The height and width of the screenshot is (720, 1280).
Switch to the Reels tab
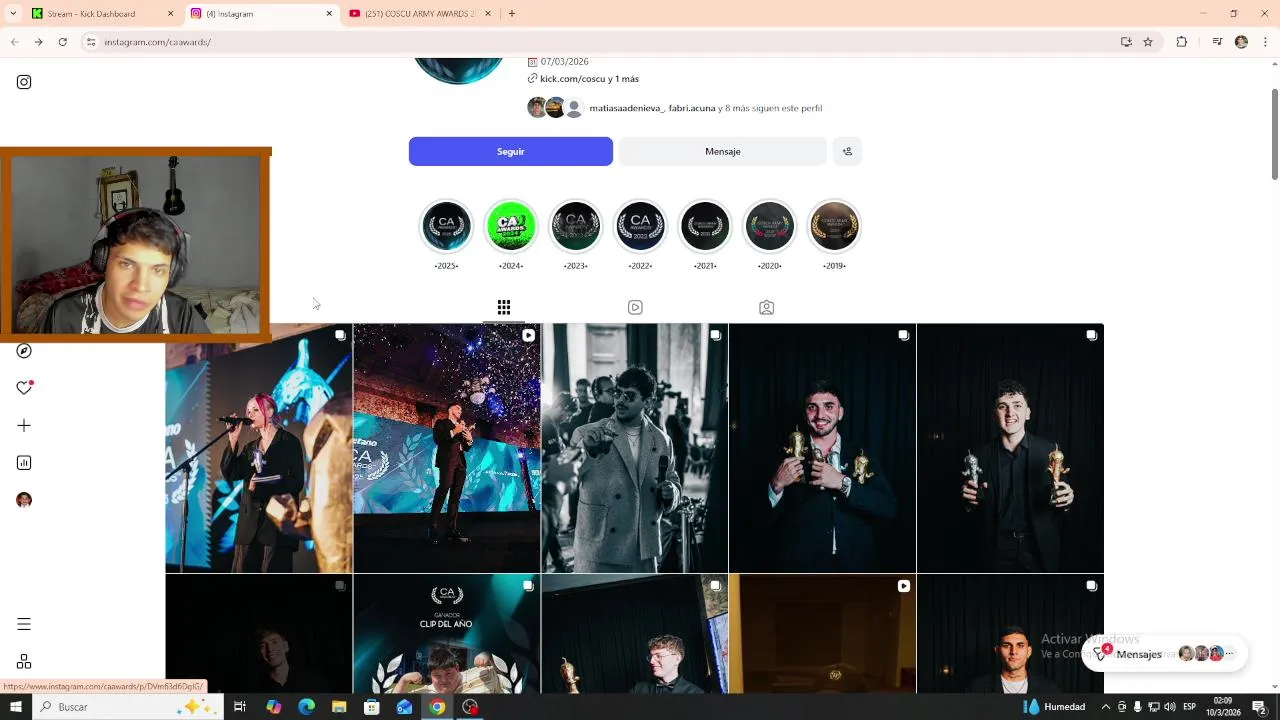pos(635,307)
